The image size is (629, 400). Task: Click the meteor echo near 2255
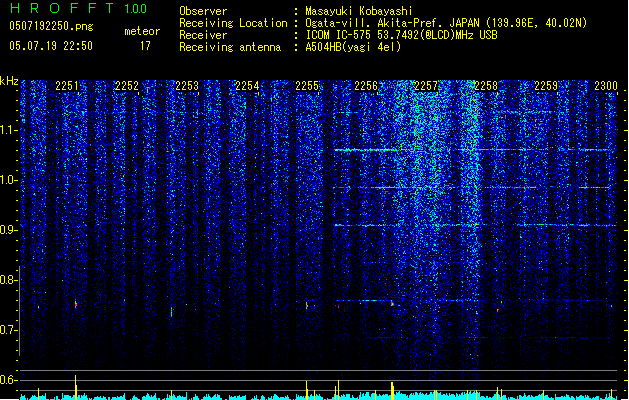pyautogui.click(x=307, y=306)
